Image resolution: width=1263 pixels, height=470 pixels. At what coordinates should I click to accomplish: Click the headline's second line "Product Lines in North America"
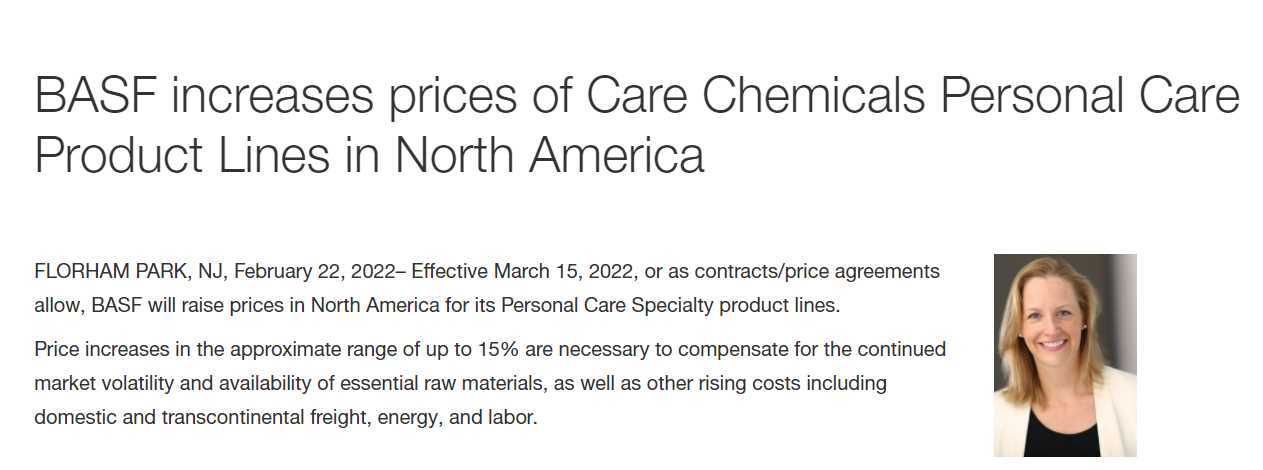click(369, 155)
